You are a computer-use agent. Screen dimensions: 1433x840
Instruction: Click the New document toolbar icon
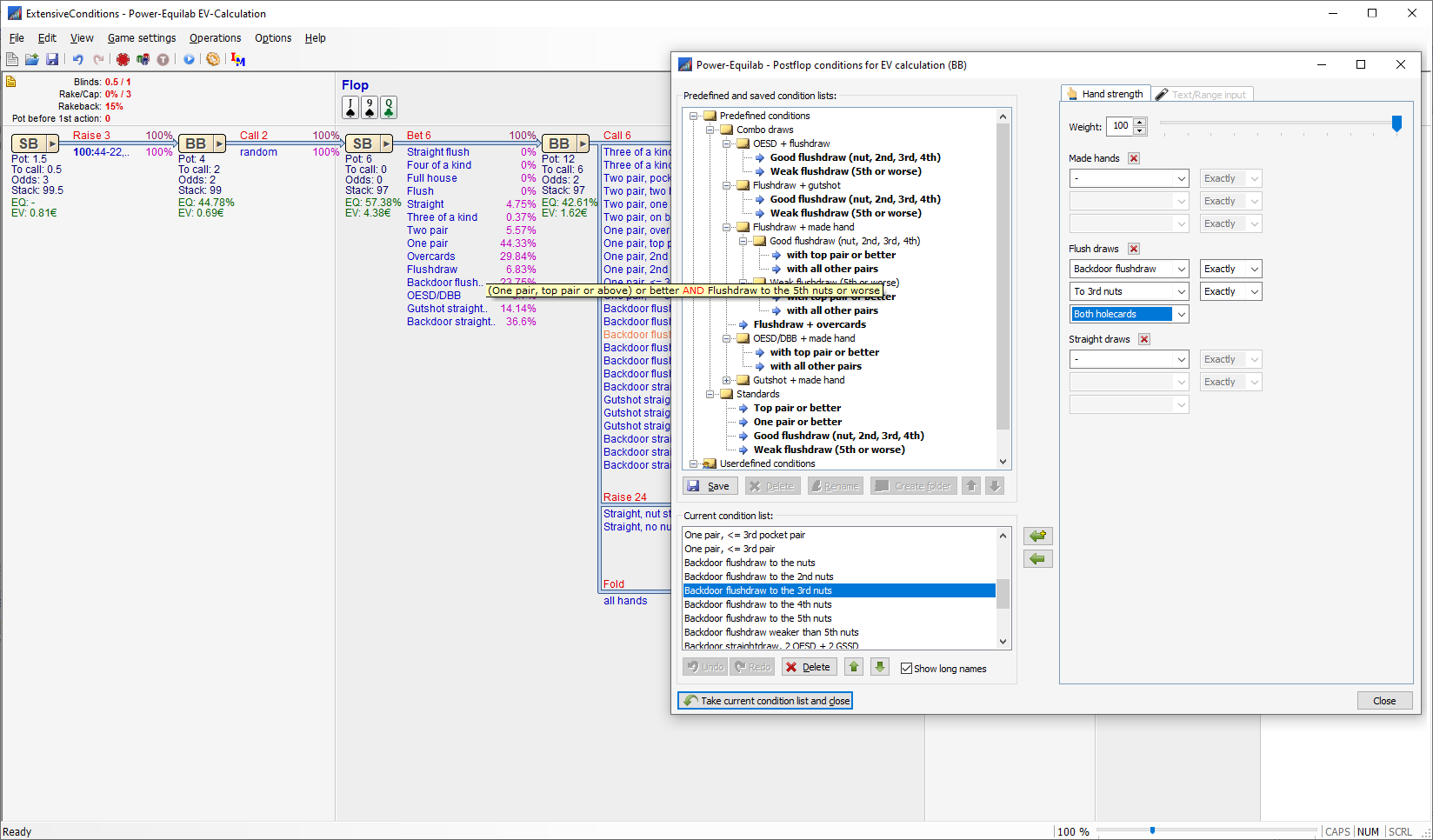click(x=12, y=59)
